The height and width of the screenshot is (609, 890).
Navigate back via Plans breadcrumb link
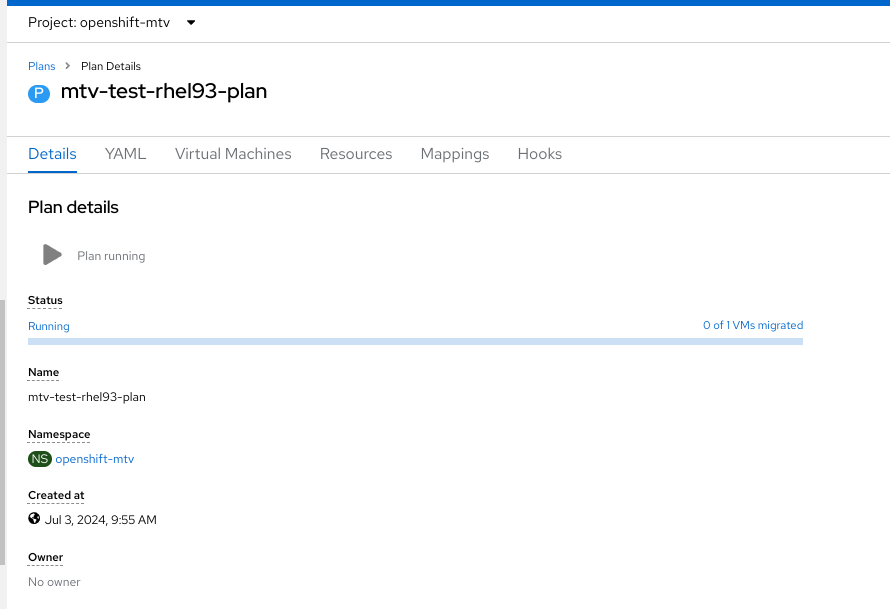[41, 66]
